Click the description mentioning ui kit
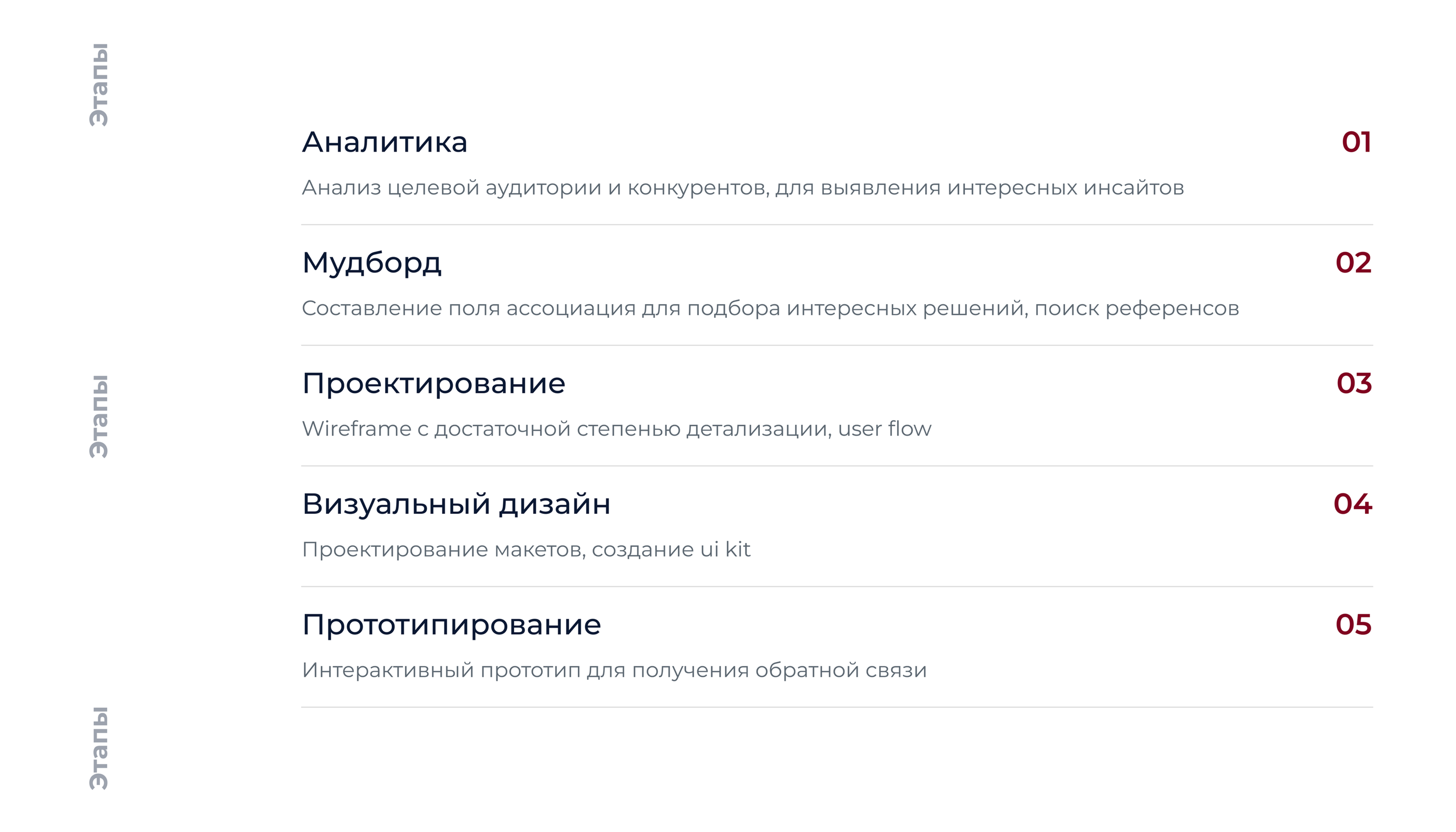The image size is (1456, 832). pyautogui.click(x=526, y=550)
